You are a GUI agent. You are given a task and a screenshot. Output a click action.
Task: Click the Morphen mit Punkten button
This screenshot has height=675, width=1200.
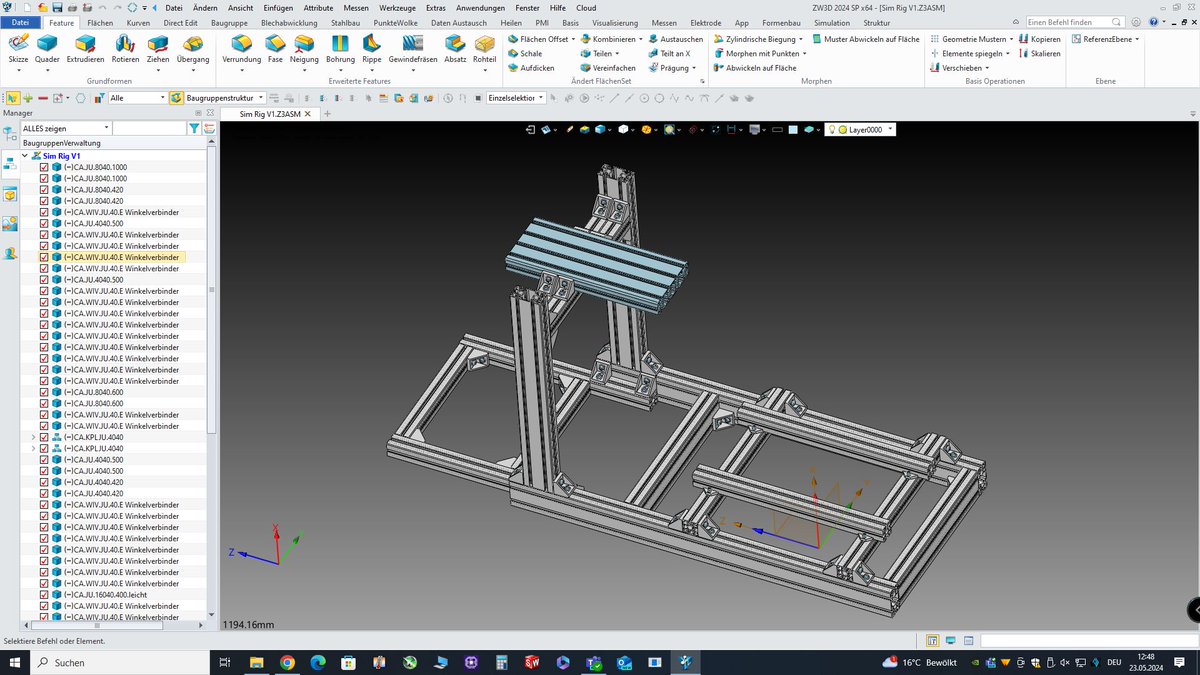[757, 54]
